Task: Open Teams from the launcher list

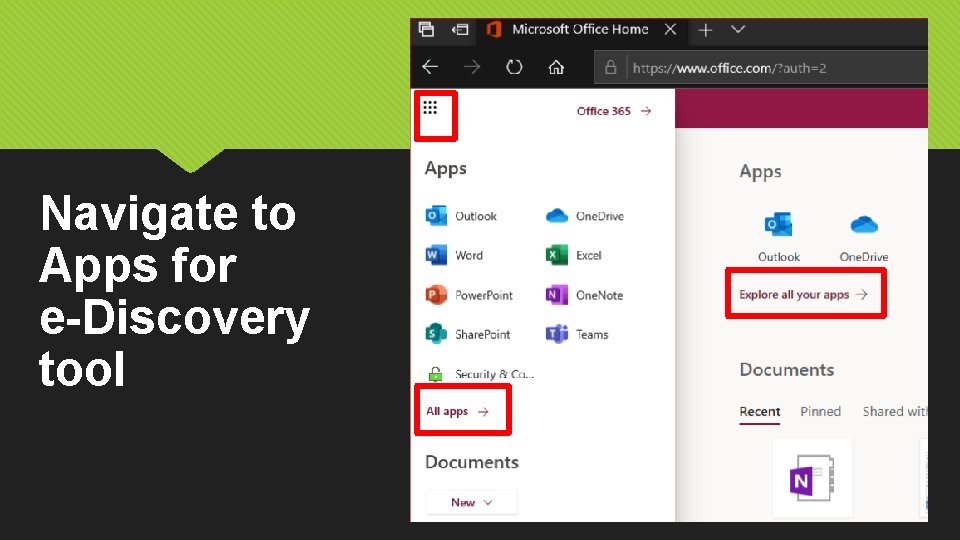Action: (577, 334)
